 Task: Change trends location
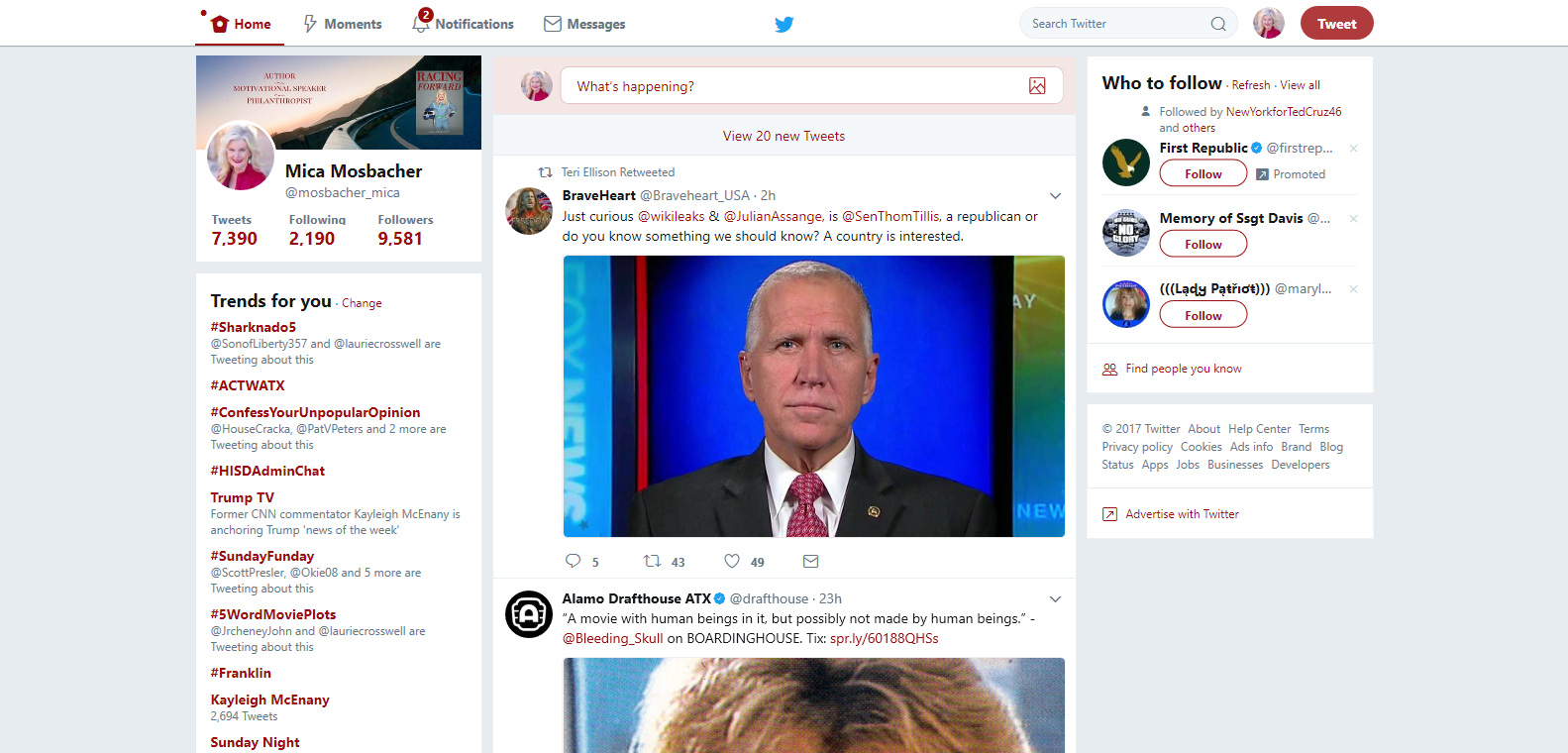[x=362, y=303]
